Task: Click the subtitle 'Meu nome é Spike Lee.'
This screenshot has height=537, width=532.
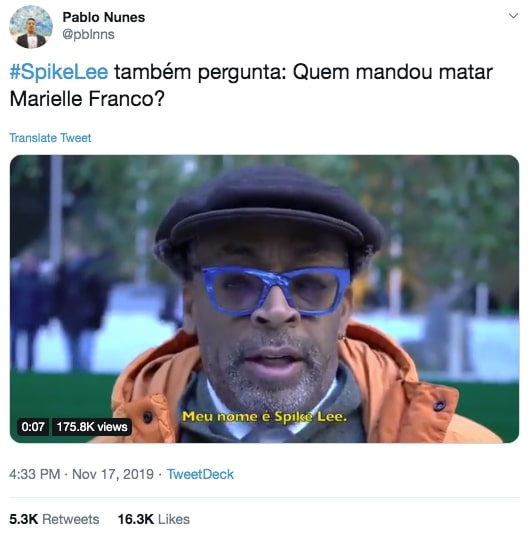Action: coord(264,416)
